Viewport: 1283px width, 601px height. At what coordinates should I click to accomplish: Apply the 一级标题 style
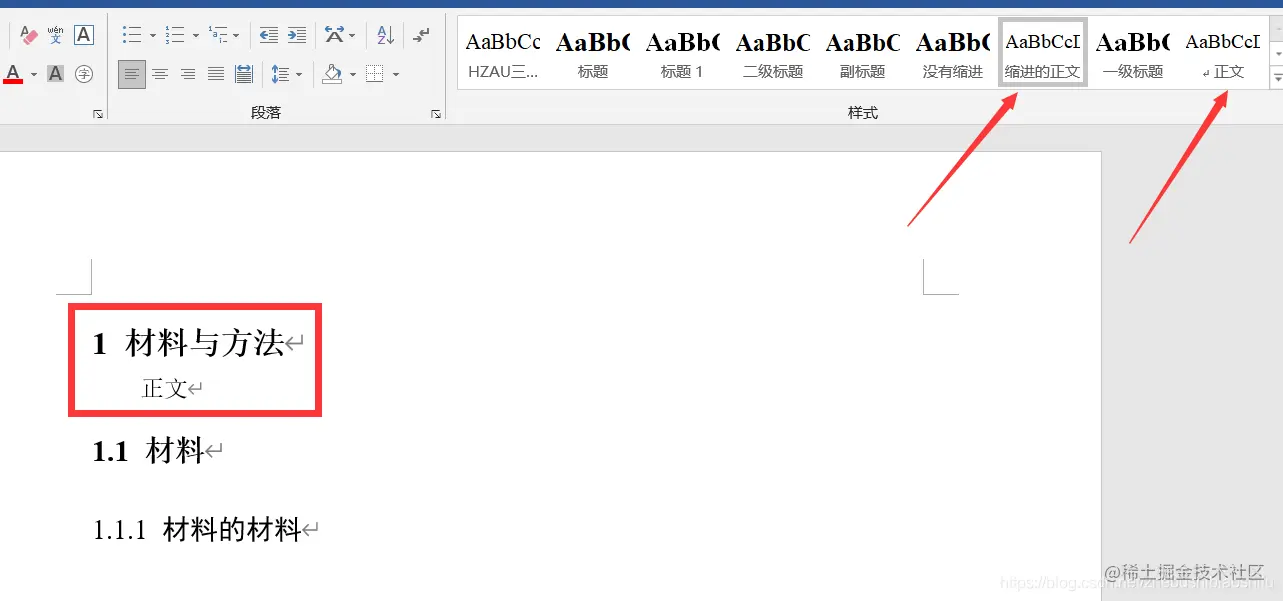click(1133, 54)
